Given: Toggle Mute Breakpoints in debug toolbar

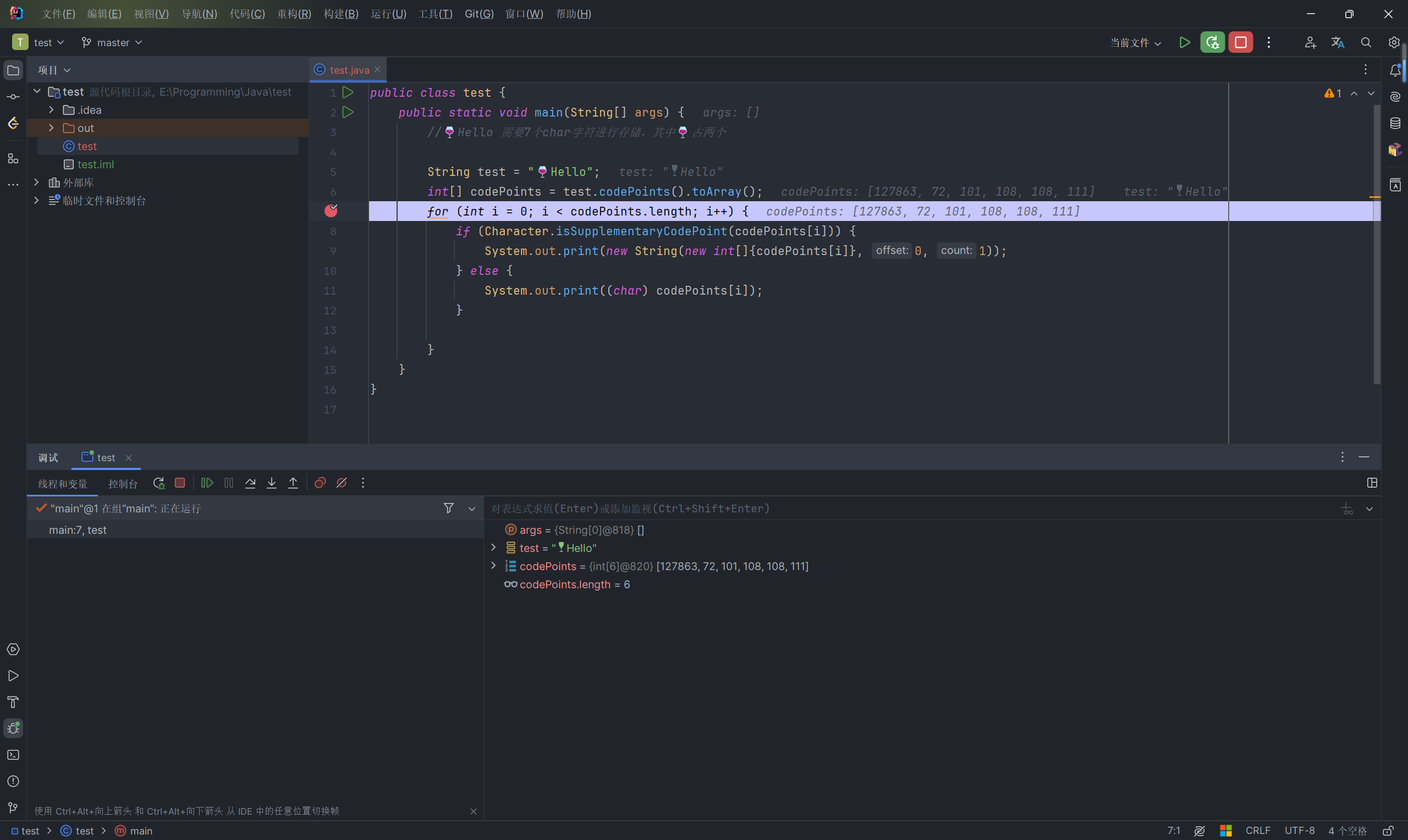Looking at the screenshot, I should (x=342, y=483).
